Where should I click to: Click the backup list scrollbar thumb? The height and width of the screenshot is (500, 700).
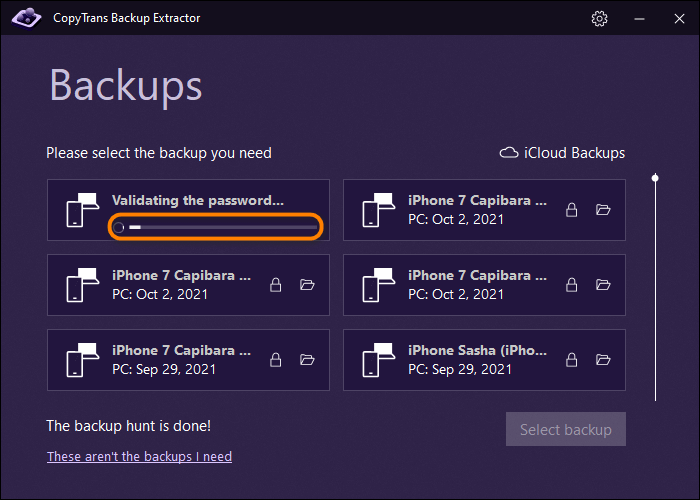click(655, 178)
